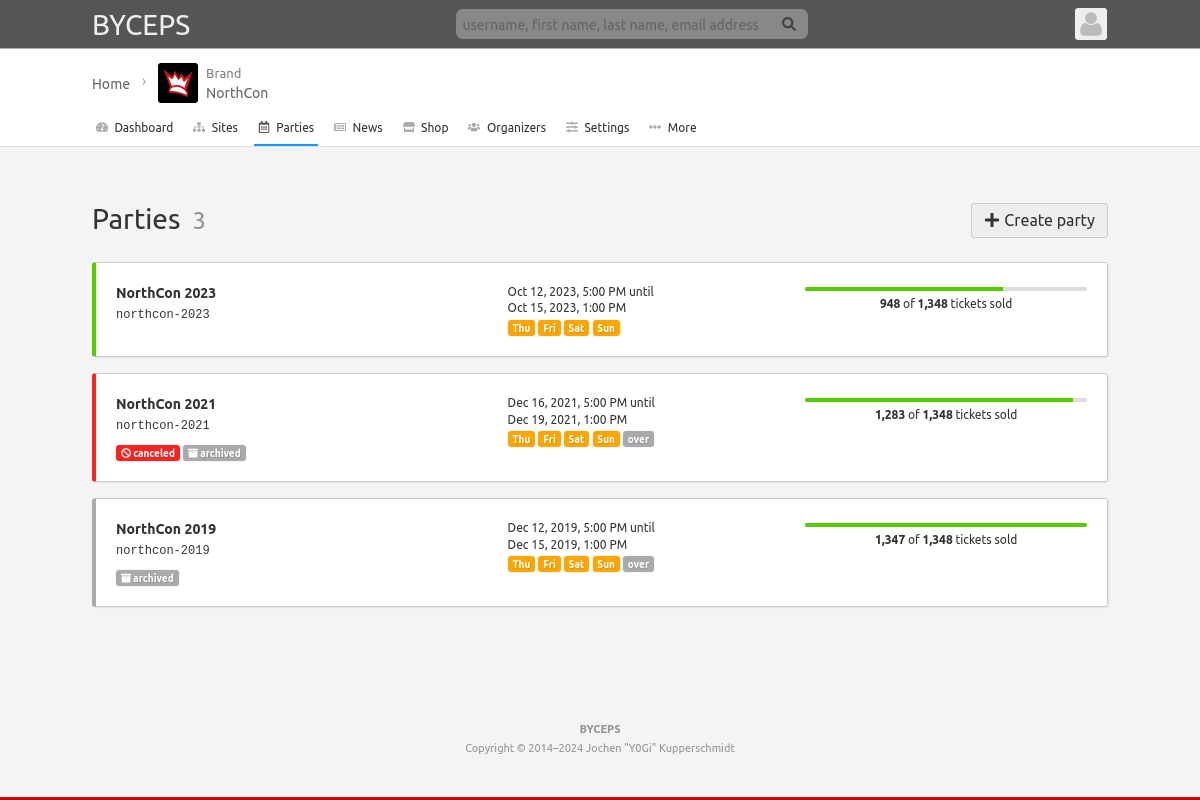1200x800 pixels.
Task: Click the archived badge on NorthCon 2019
Action: (x=147, y=578)
